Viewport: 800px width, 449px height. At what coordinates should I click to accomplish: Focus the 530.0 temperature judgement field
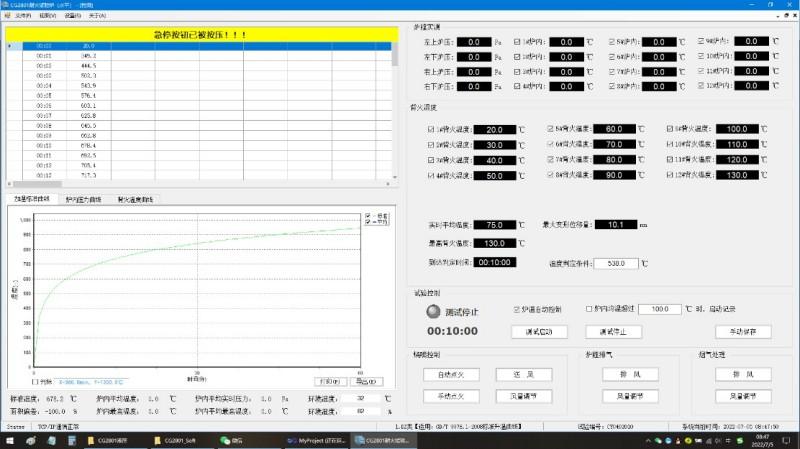tap(616, 263)
